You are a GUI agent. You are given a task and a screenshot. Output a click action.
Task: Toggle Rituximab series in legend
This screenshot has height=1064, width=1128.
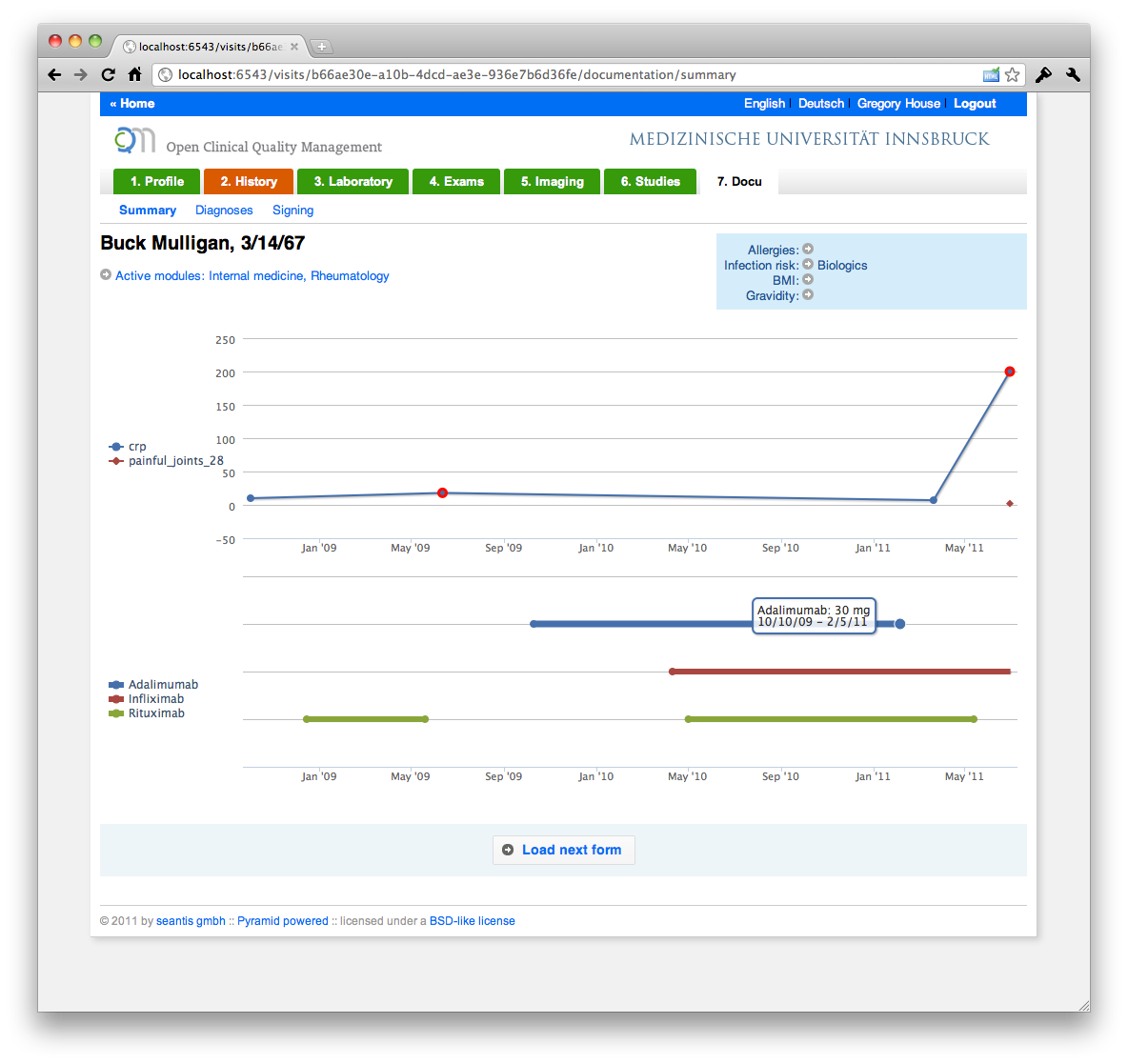click(x=146, y=713)
